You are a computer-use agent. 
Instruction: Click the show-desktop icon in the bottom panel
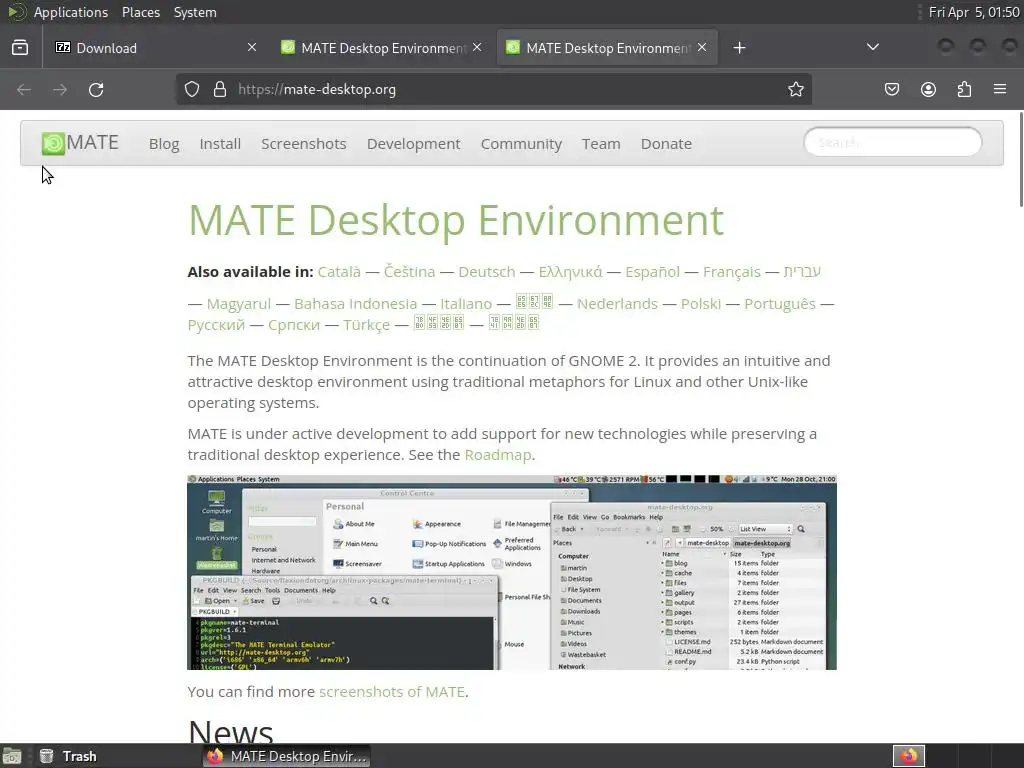[12, 756]
